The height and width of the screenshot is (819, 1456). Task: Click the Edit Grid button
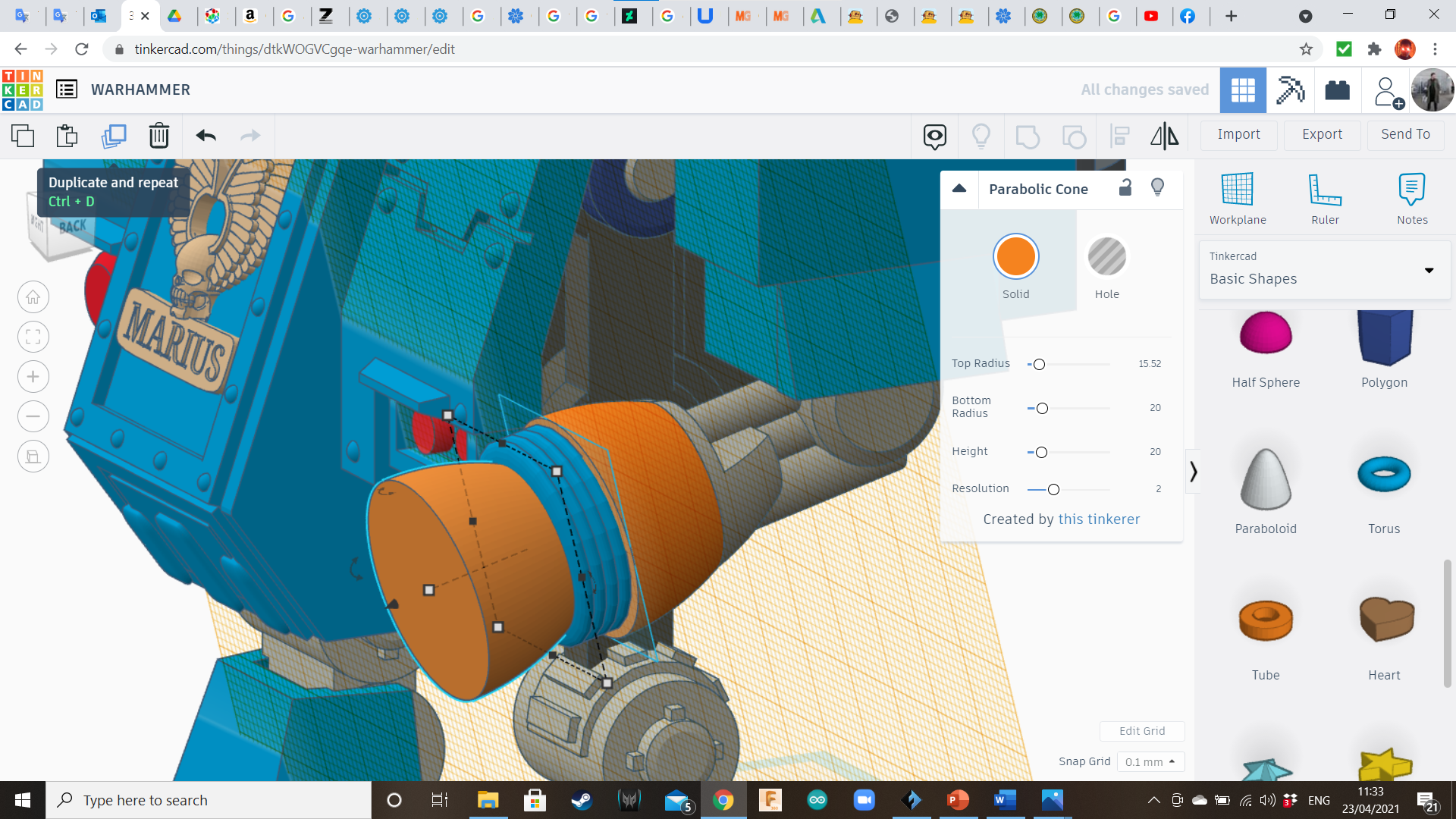pyautogui.click(x=1142, y=731)
